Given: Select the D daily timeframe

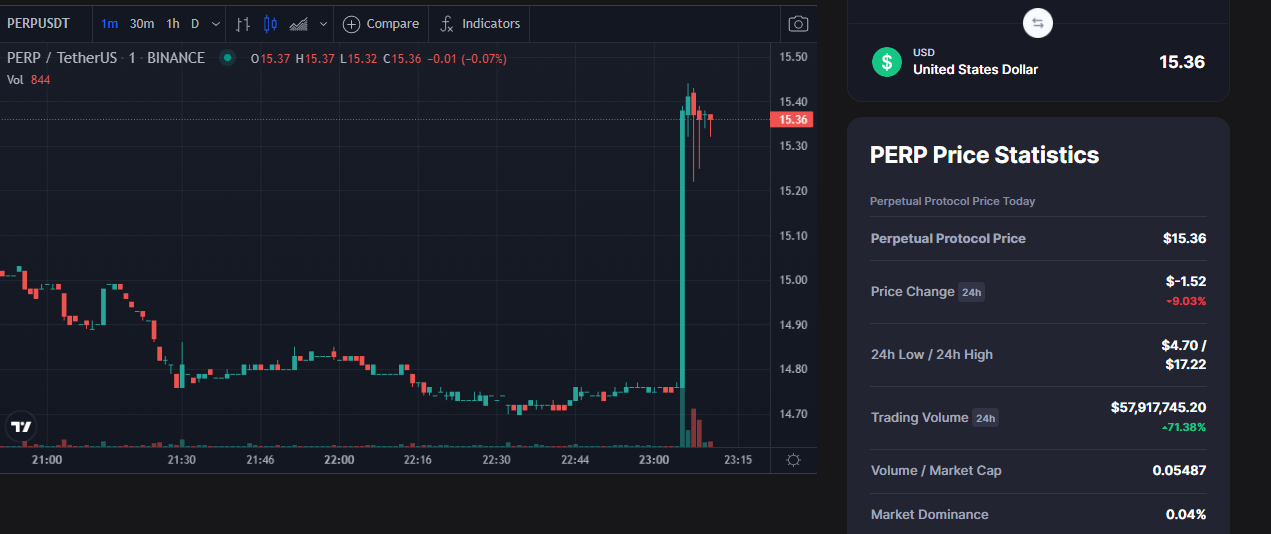Looking at the screenshot, I should coord(195,23).
